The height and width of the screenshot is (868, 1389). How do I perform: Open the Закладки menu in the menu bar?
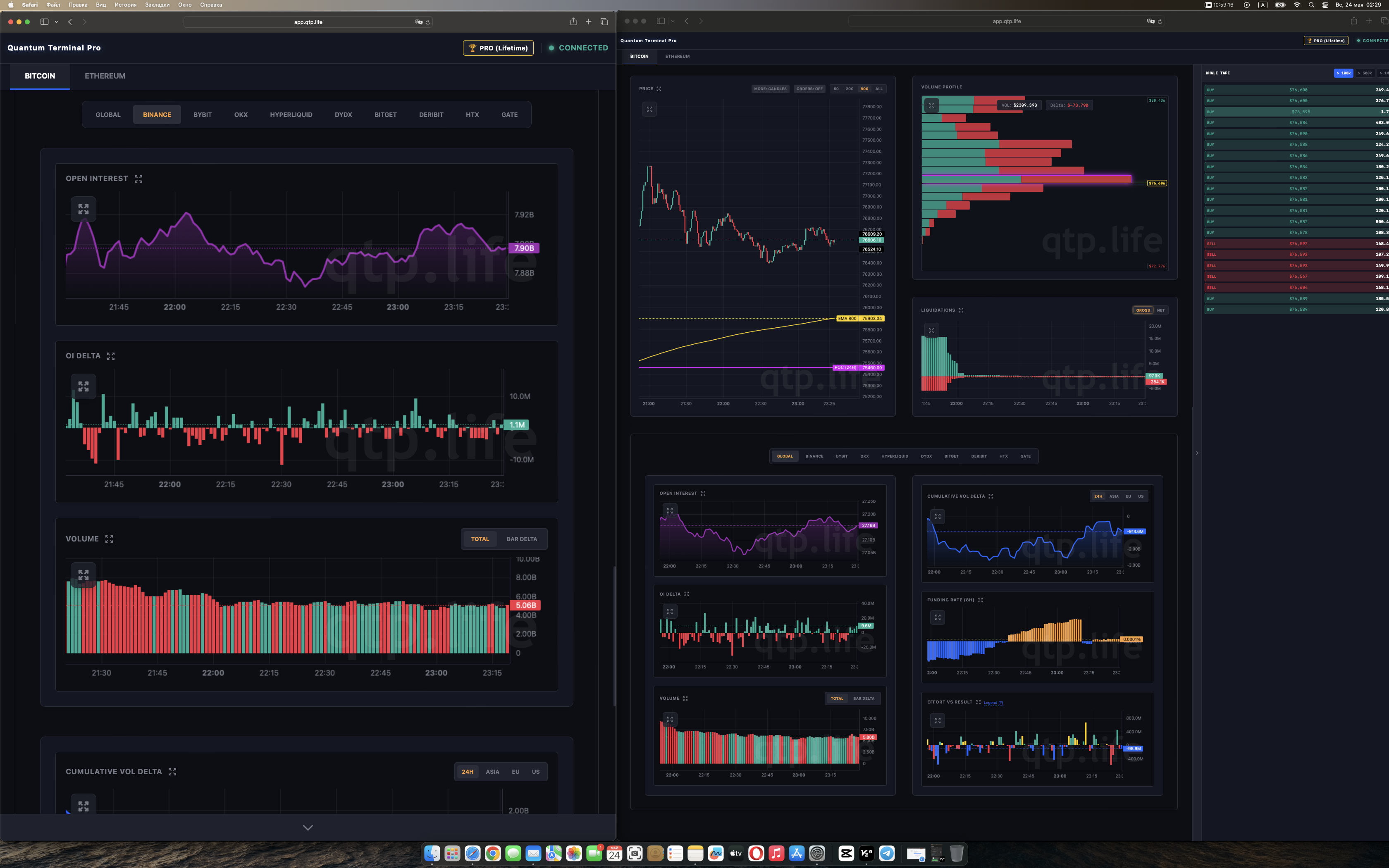click(157, 5)
